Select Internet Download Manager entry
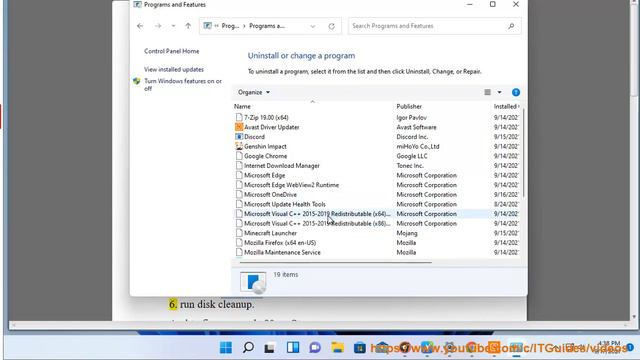This screenshot has width=640, height=360. [282, 166]
